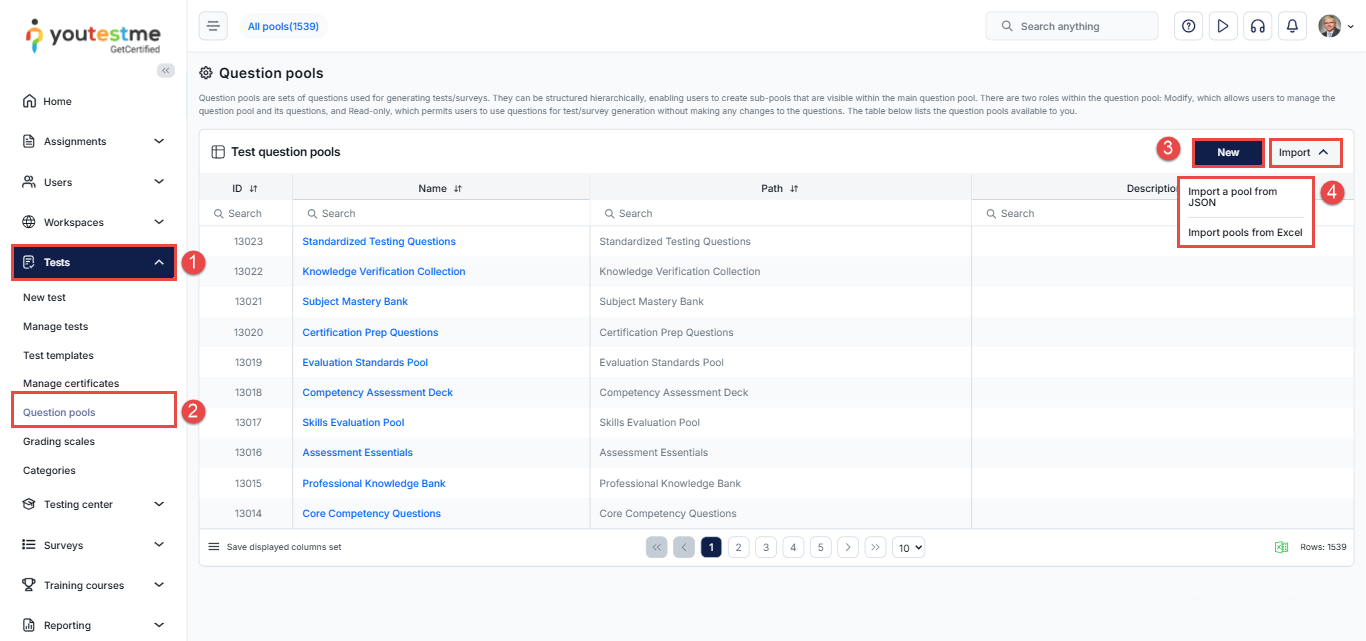Click the hamburger menu icon in top bar
1366x641 pixels.
click(x=213, y=26)
